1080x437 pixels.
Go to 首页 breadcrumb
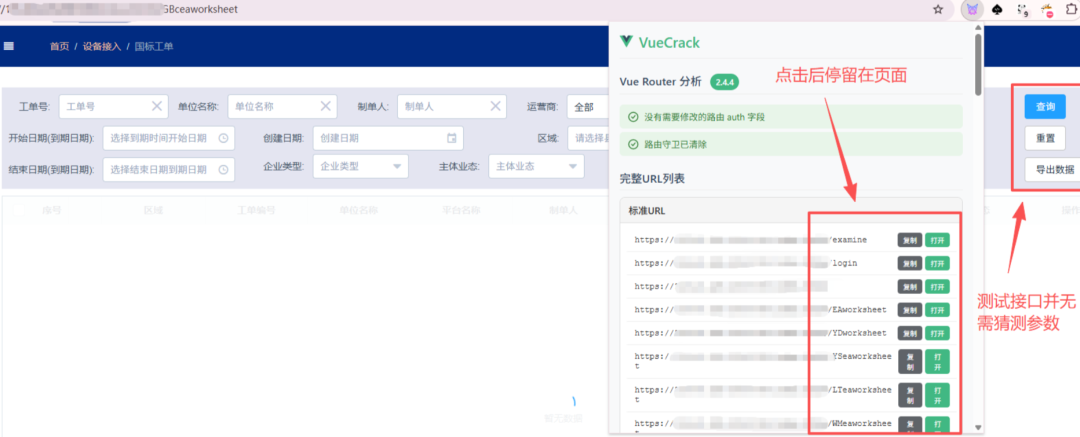point(59,46)
